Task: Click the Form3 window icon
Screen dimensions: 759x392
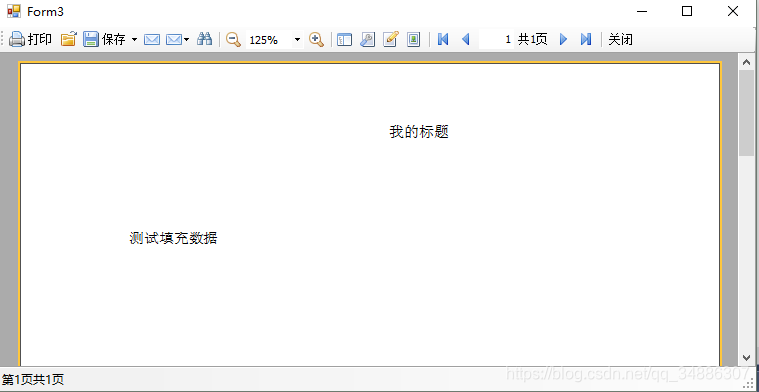Action: click(14, 11)
